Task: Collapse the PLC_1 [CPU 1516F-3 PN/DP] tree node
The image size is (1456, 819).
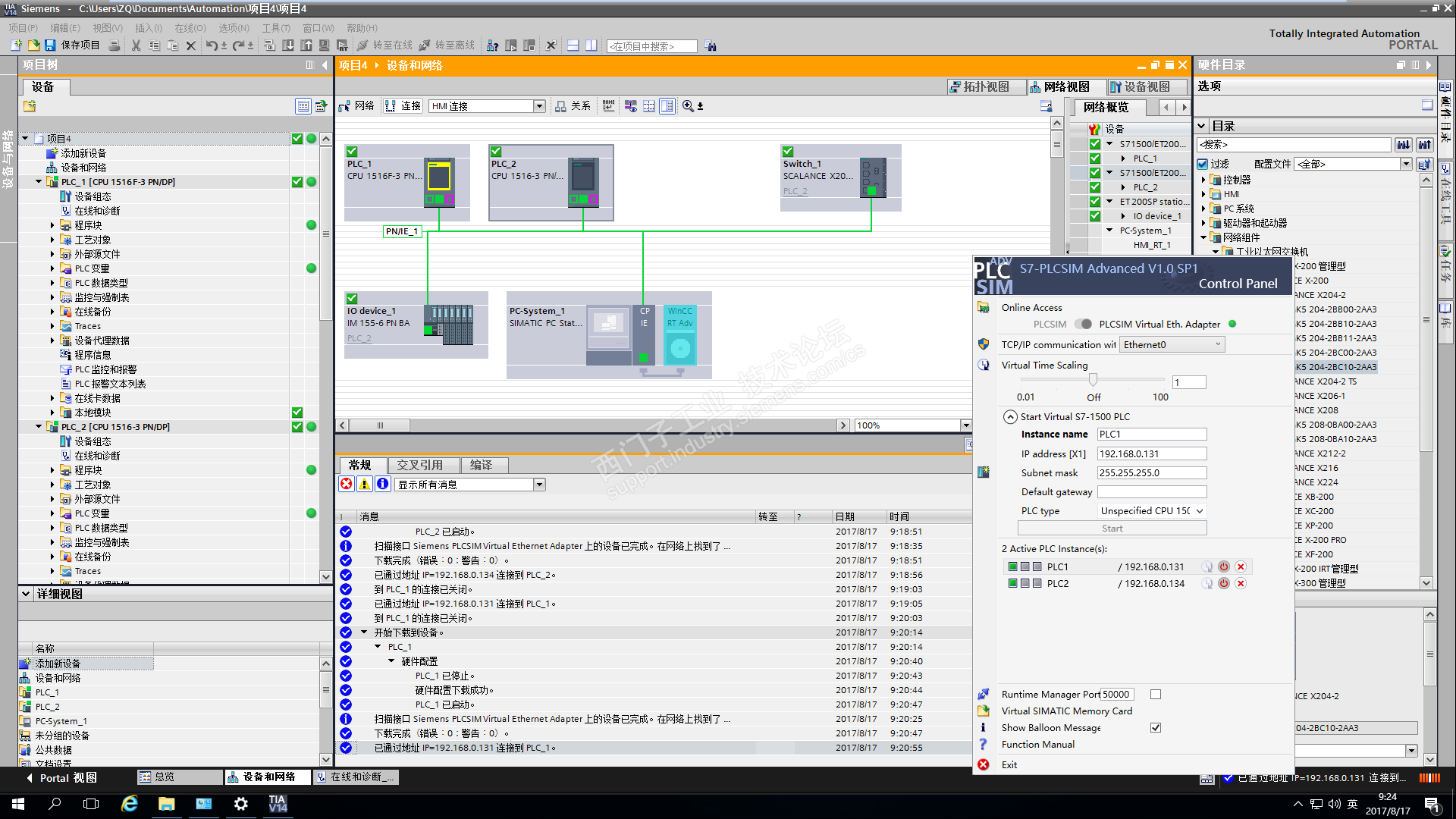Action: point(39,182)
